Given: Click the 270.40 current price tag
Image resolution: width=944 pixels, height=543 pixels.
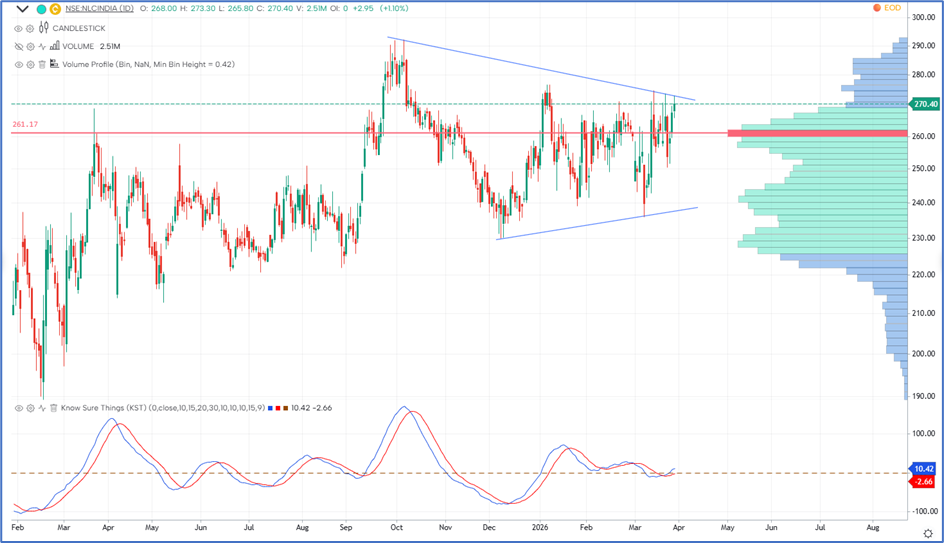Looking at the screenshot, I should pyautogui.click(x=924, y=104).
